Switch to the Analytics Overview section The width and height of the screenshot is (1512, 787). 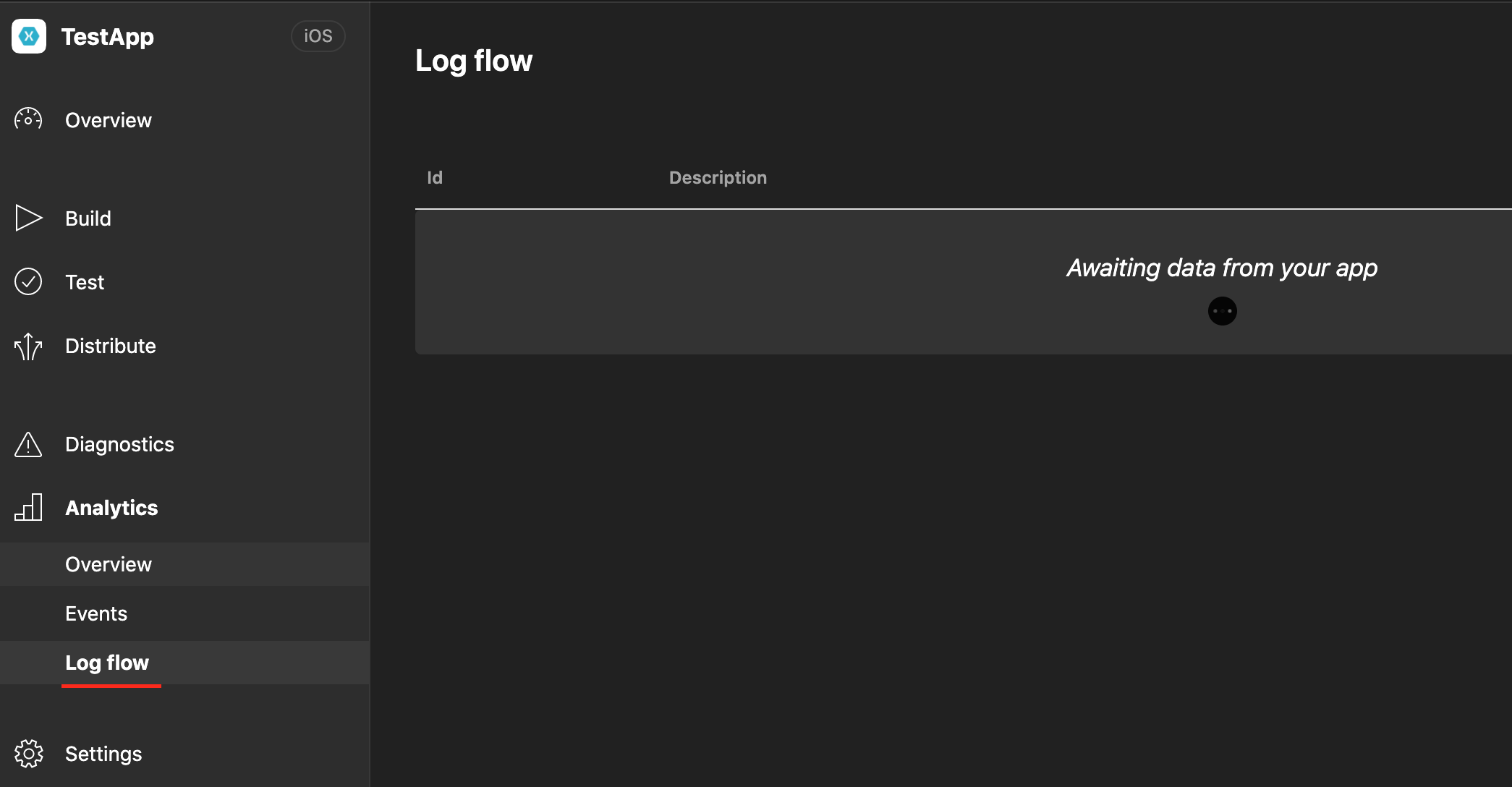109,563
